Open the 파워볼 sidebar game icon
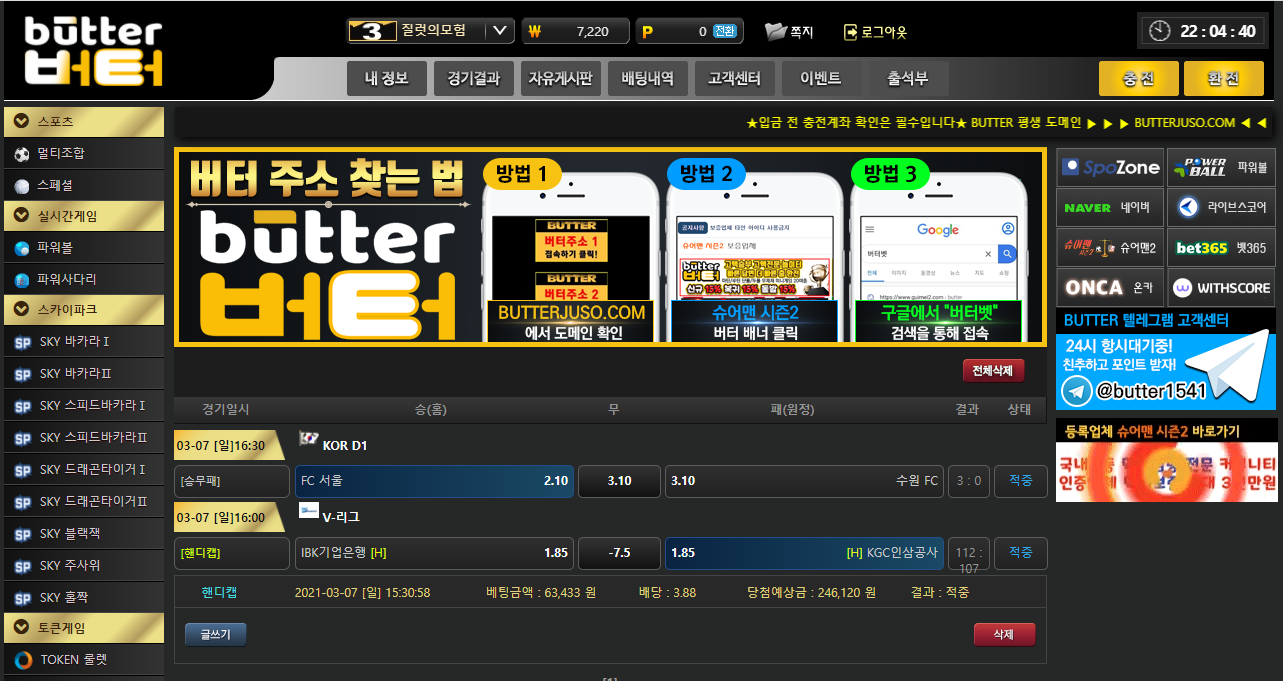 click(22, 248)
